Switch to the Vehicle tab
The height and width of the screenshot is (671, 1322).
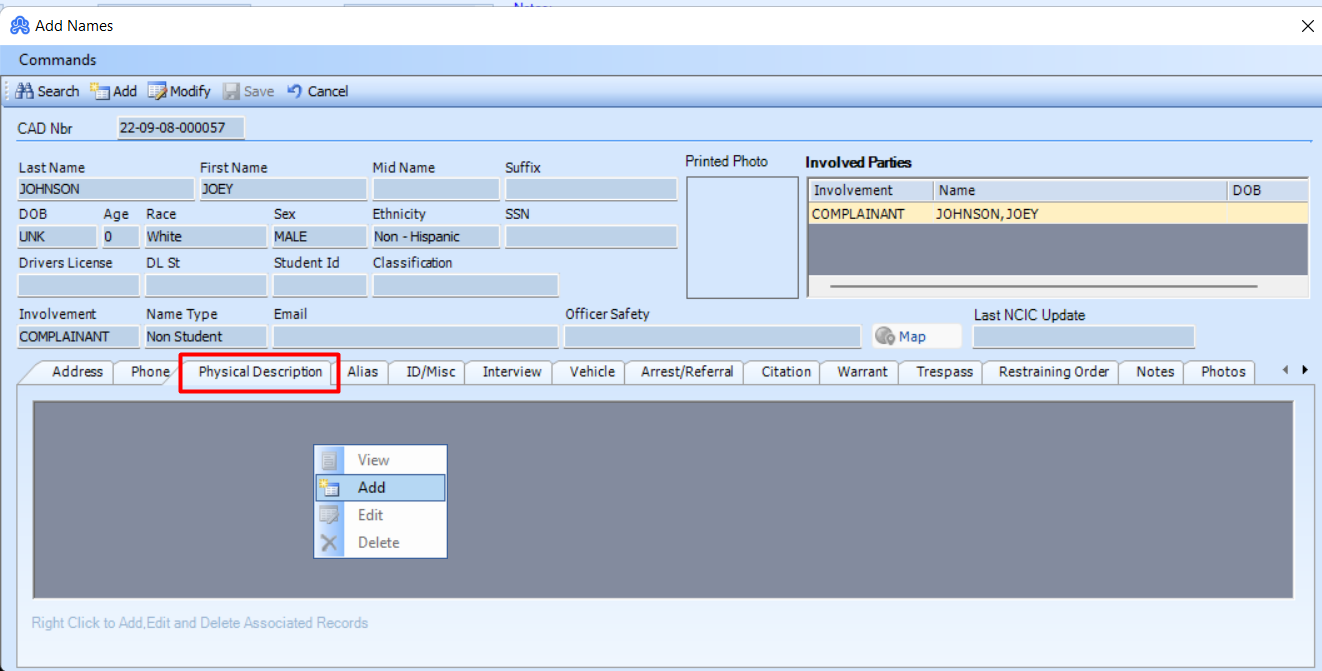[588, 371]
